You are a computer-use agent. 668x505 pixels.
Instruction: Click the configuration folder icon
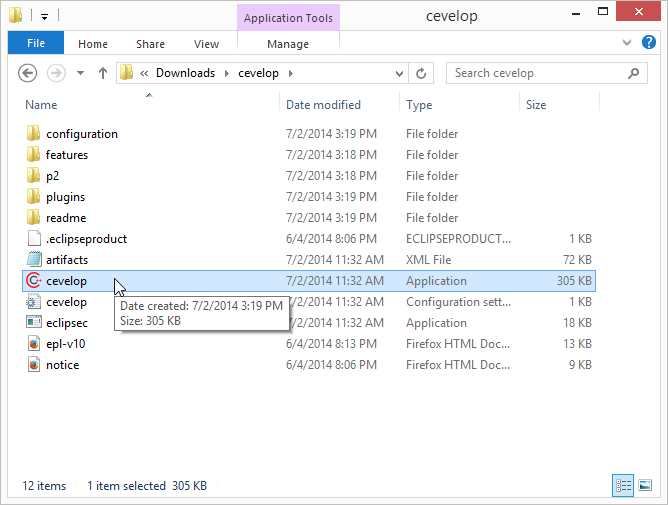33,133
